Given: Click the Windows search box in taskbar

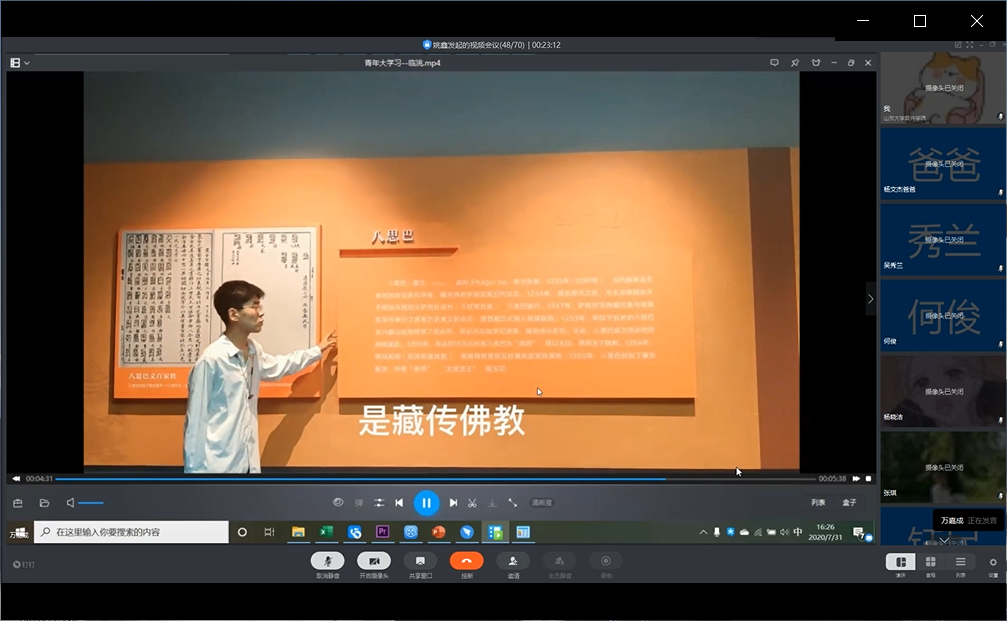Looking at the screenshot, I should 131,532.
